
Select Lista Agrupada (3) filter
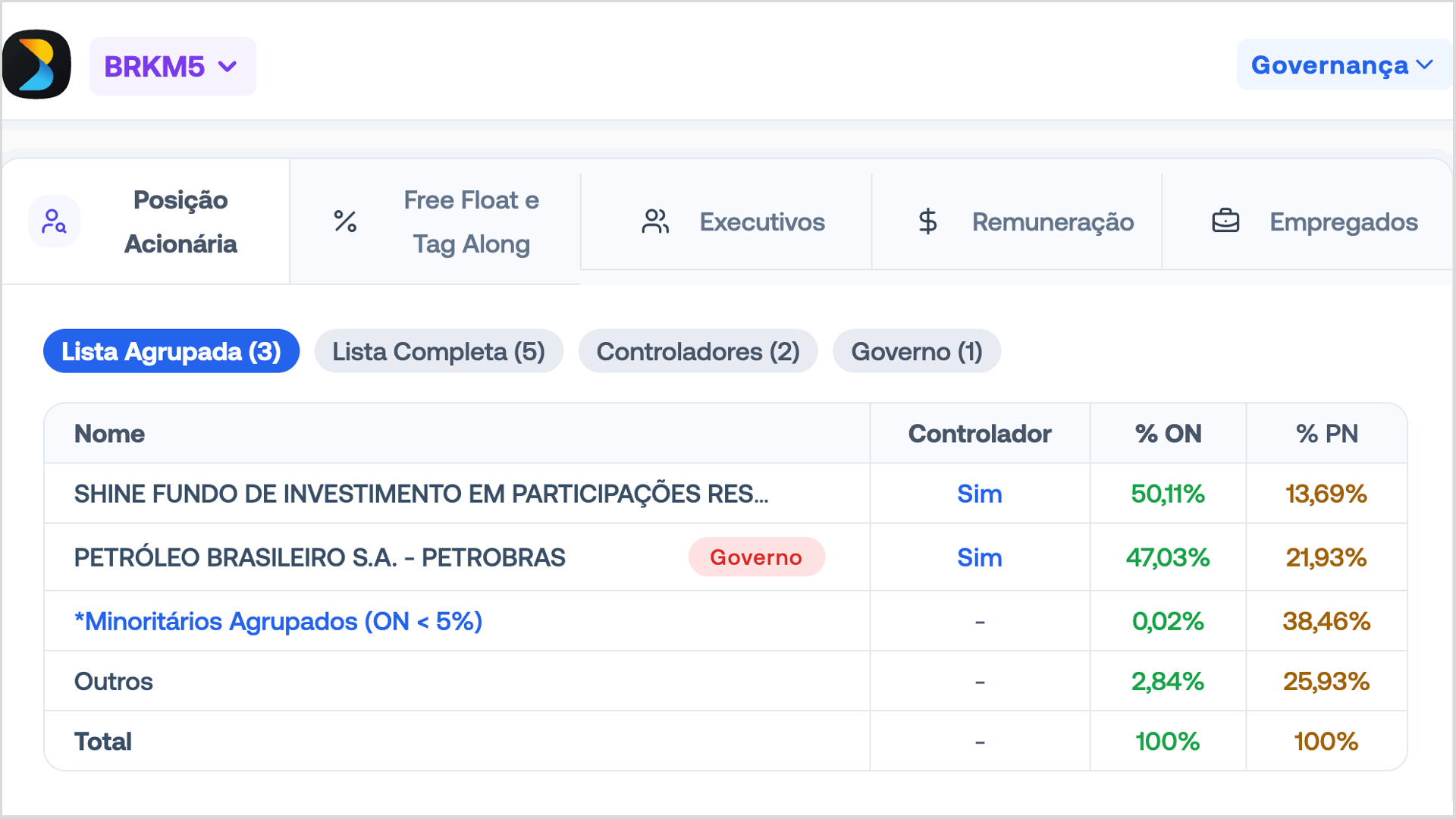(x=171, y=351)
